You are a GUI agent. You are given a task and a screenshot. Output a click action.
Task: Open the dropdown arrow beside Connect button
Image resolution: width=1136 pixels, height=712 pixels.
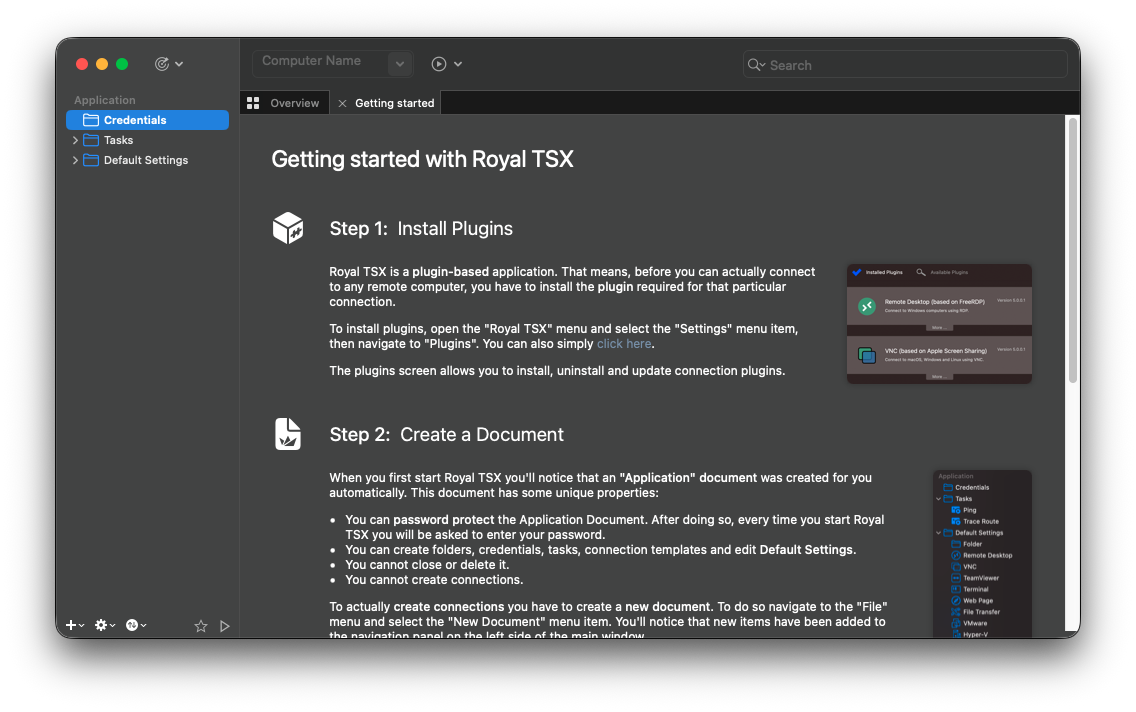click(x=458, y=64)
